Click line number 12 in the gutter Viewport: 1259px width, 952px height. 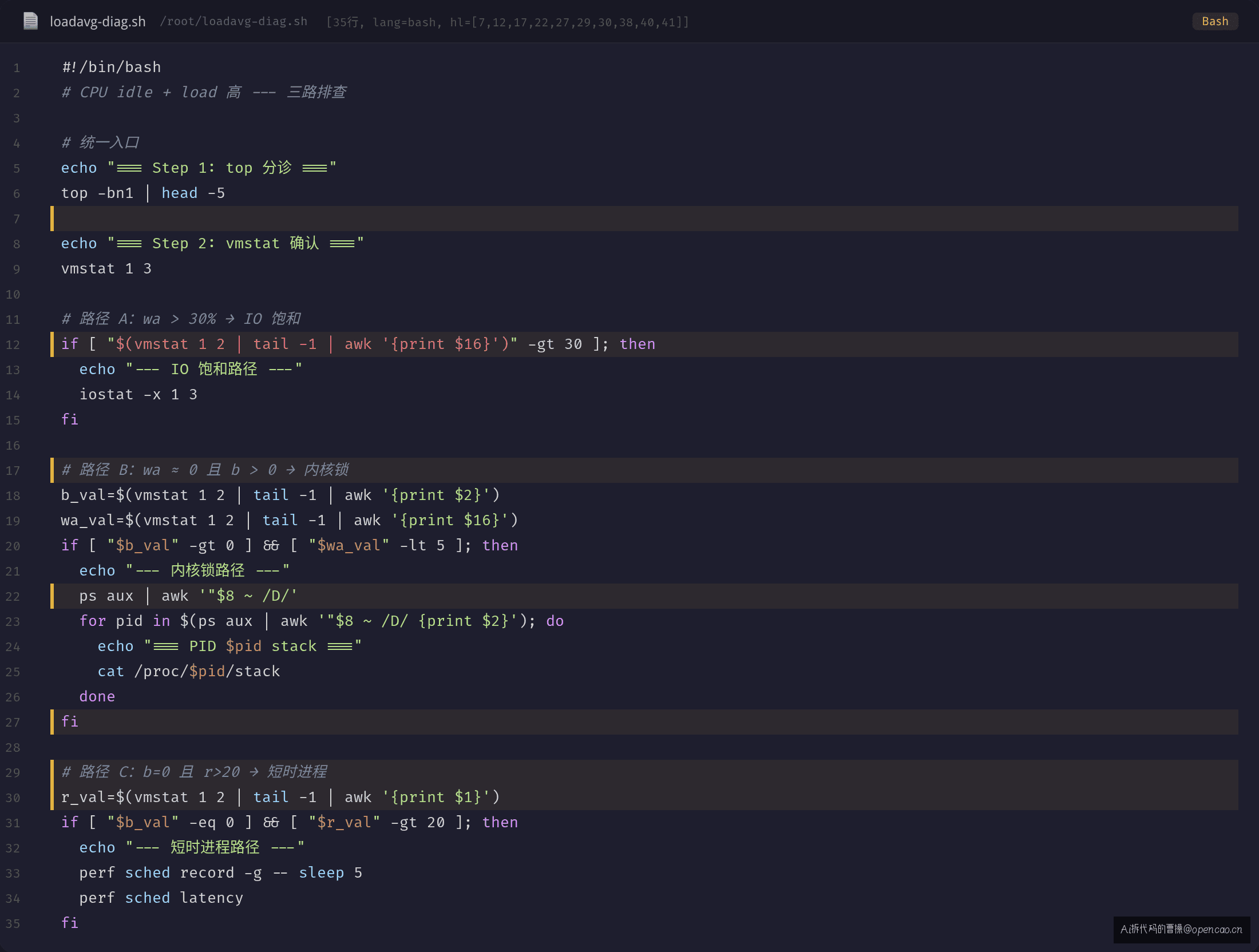(13, 345)
